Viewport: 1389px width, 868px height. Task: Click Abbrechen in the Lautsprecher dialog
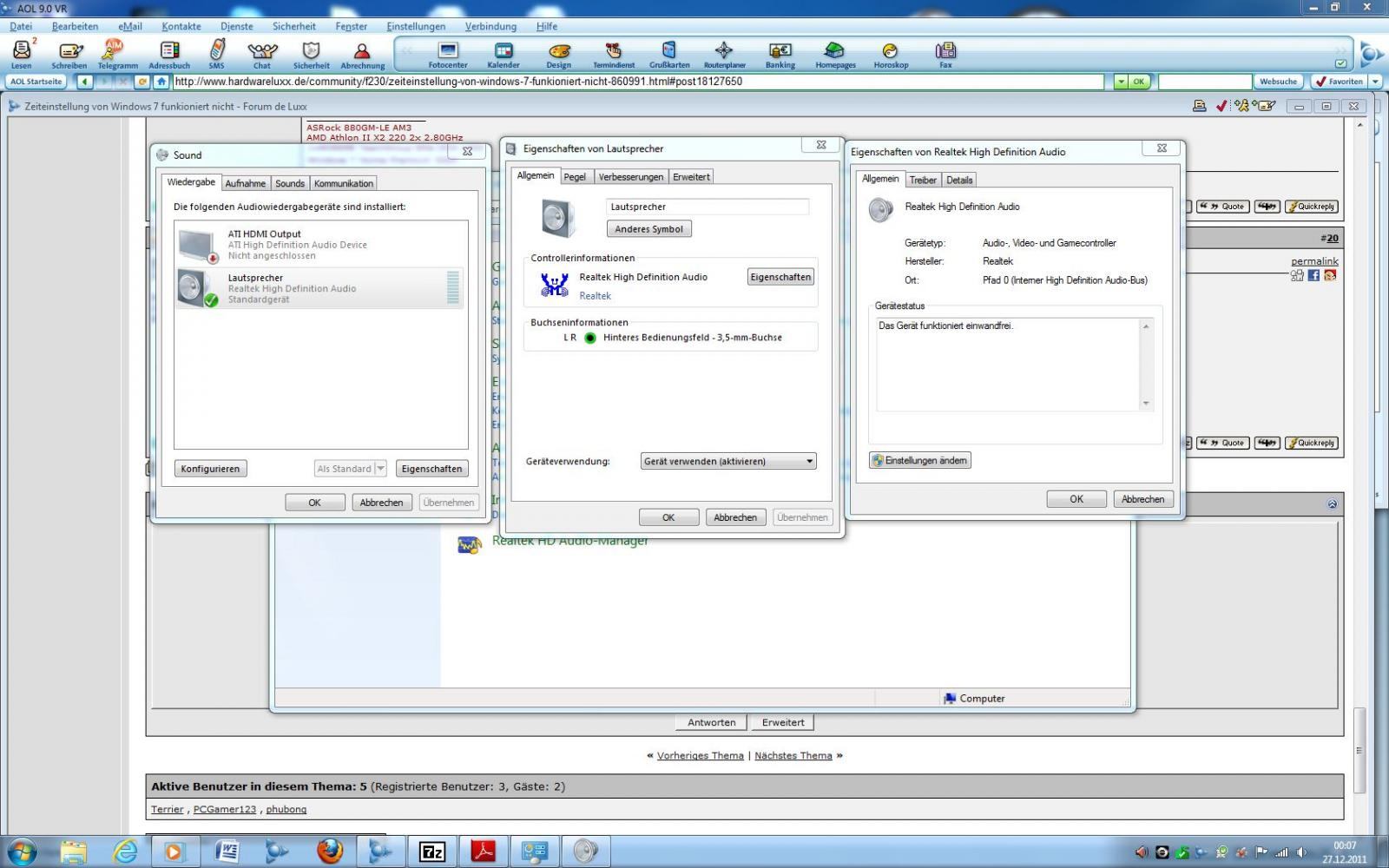click(x=735, y=517)
